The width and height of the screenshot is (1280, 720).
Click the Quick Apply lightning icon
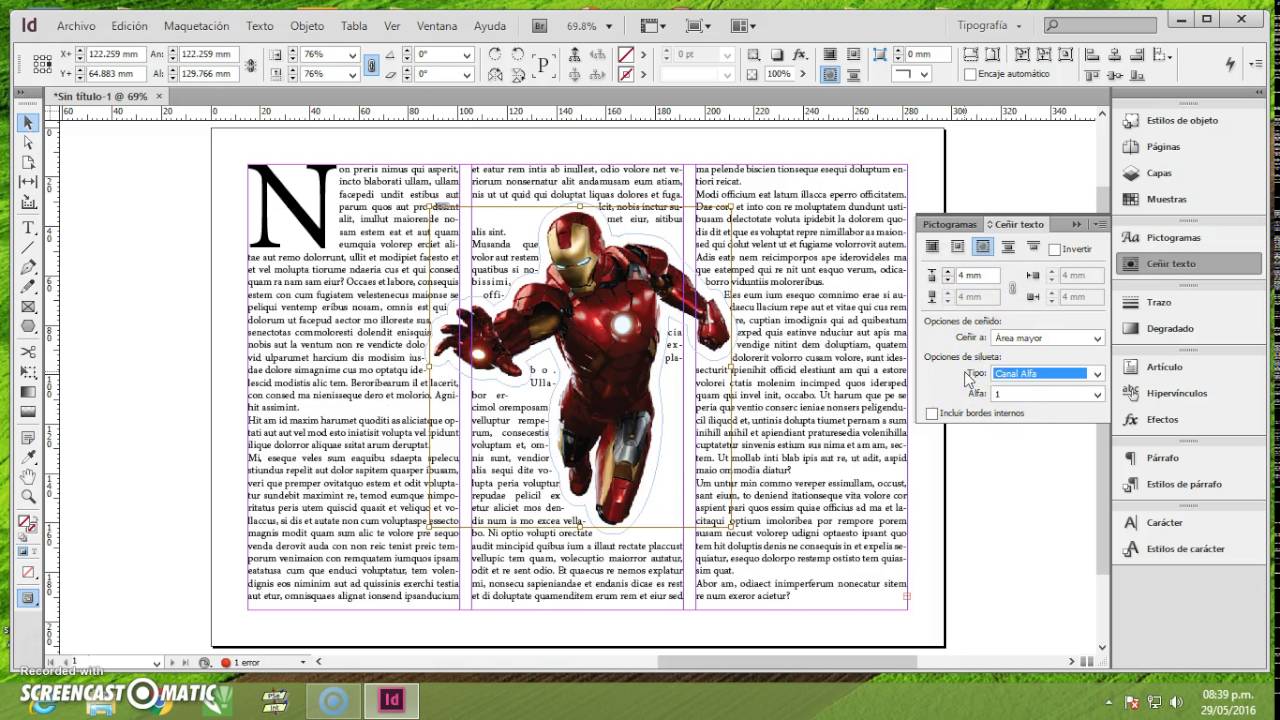[x=1231, y=64]
